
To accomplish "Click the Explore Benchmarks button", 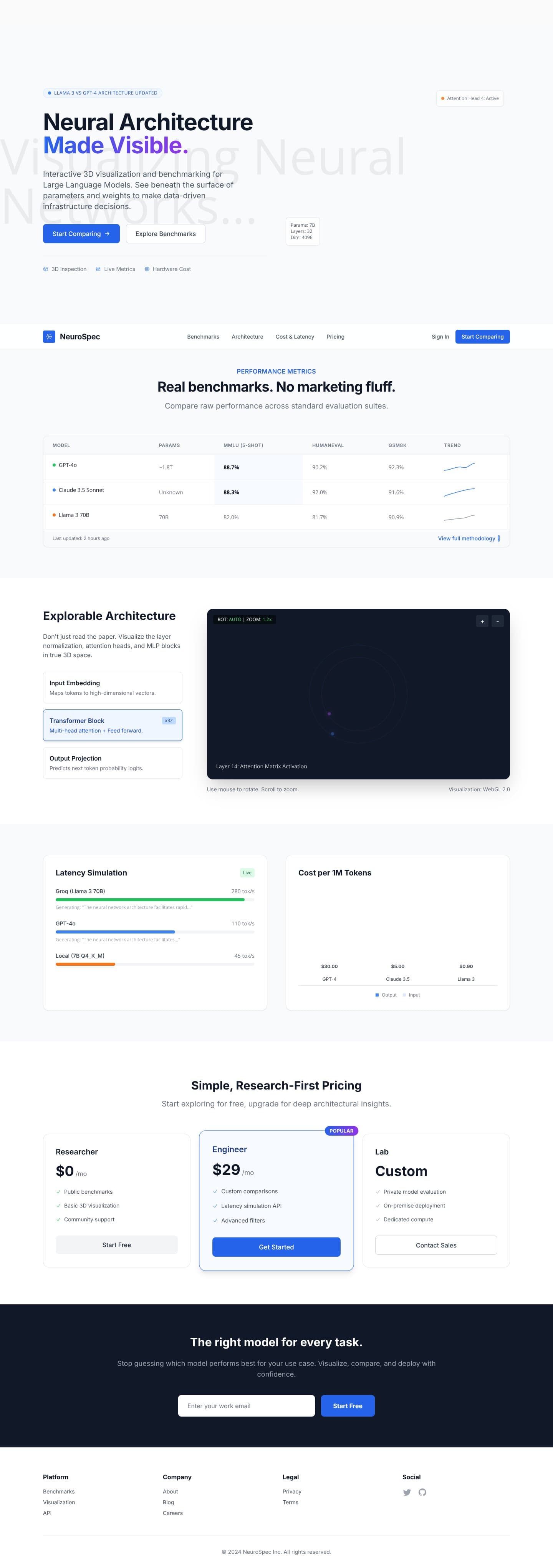I will point(166,234).
